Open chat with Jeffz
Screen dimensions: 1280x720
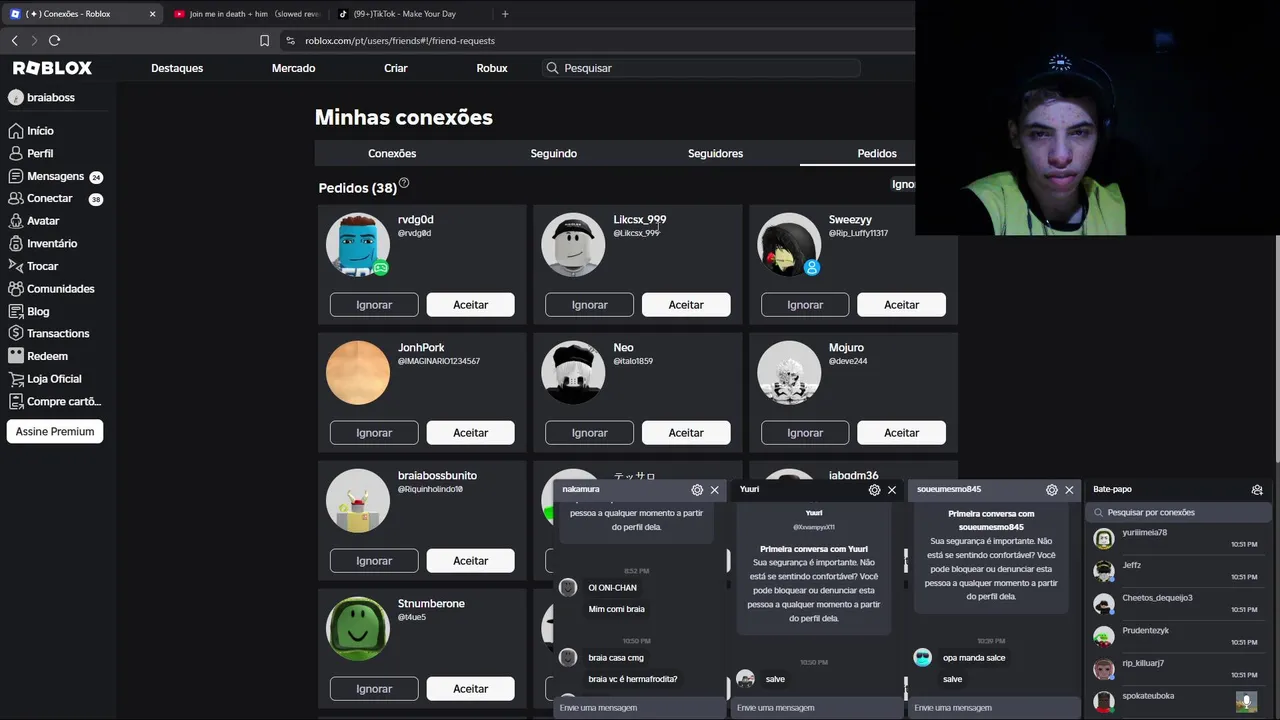[1179, 571]
